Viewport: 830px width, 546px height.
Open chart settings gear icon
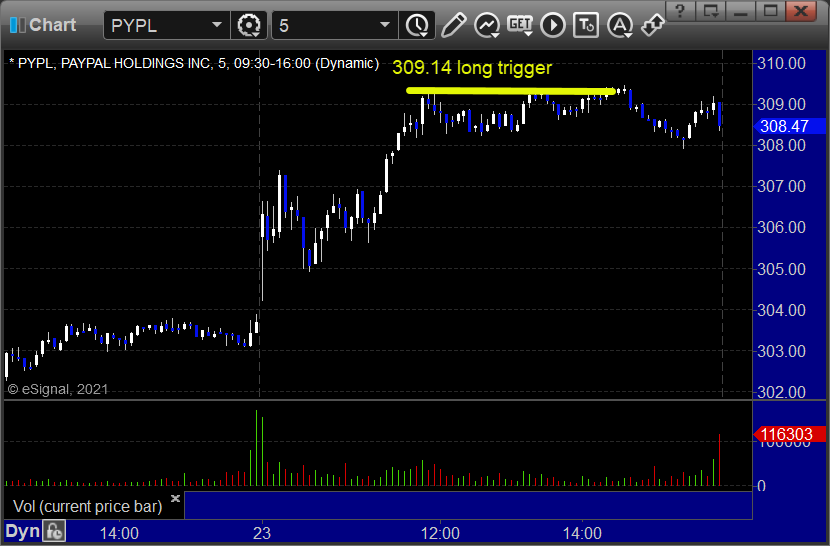[249, 25]
